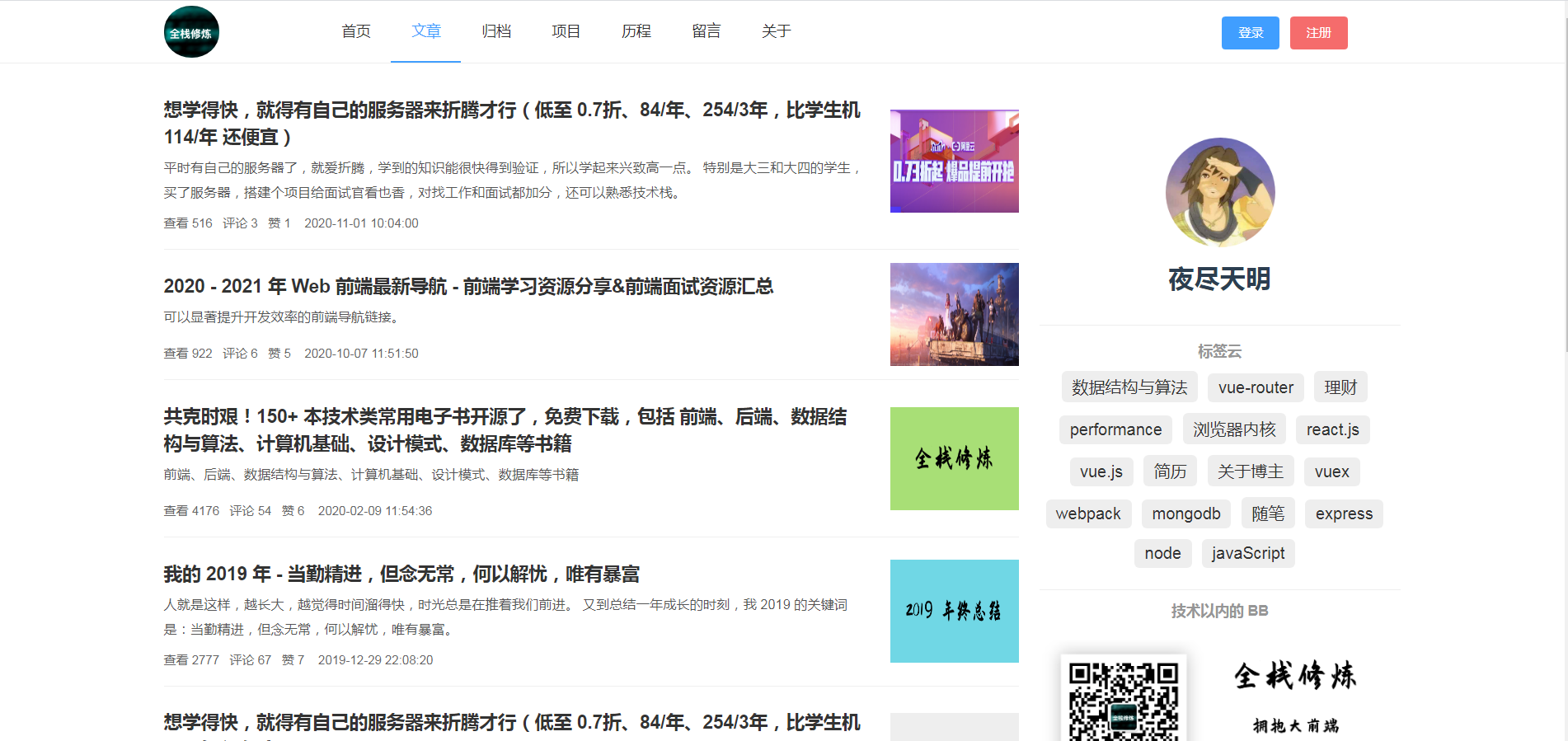Click the green 全栈修炼 article thumbnail
Screen dimensions: 1568x741
[955, 458]
